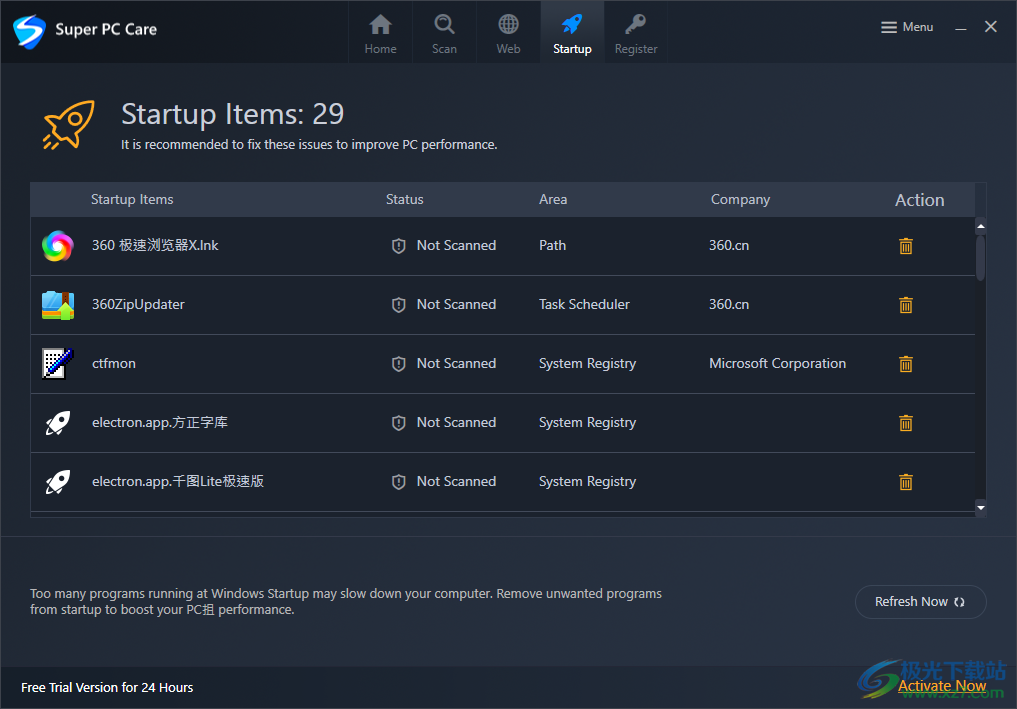Select the ctfmon item name

pos(114,363)
